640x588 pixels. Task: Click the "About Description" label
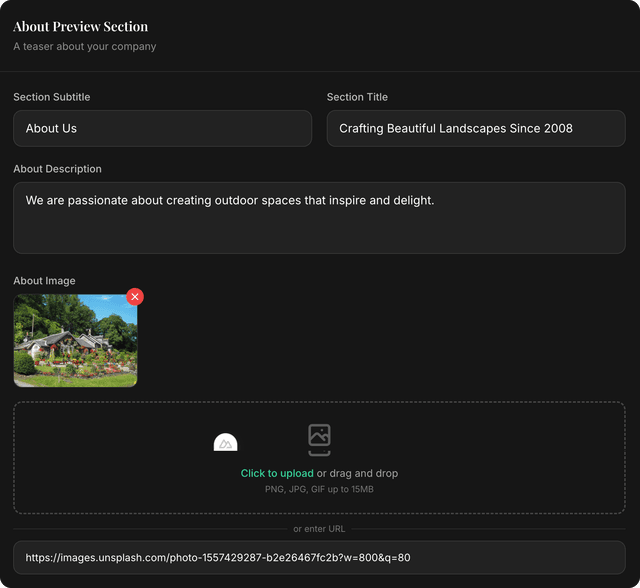click(57, 169)
